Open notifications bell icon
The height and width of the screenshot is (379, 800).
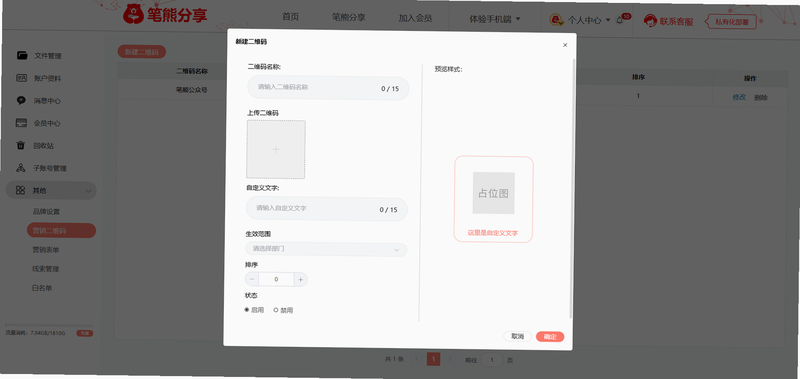pyautogui.click(x=620, y=20)
